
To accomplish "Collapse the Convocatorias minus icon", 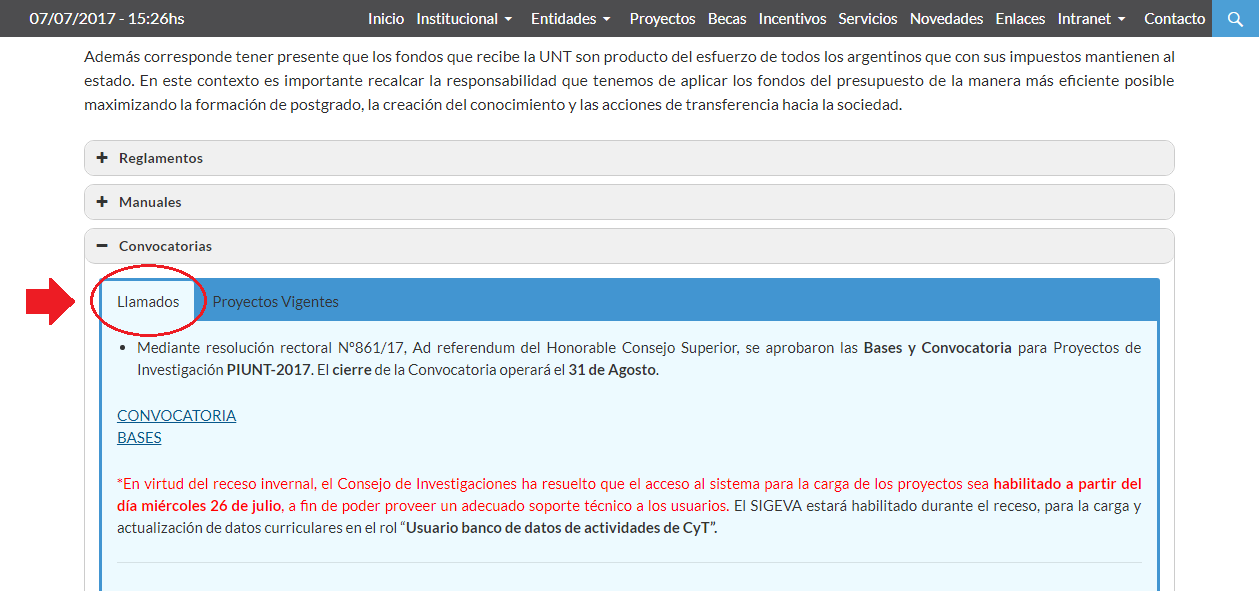I will pyautogui.click(x=102, y=246).
